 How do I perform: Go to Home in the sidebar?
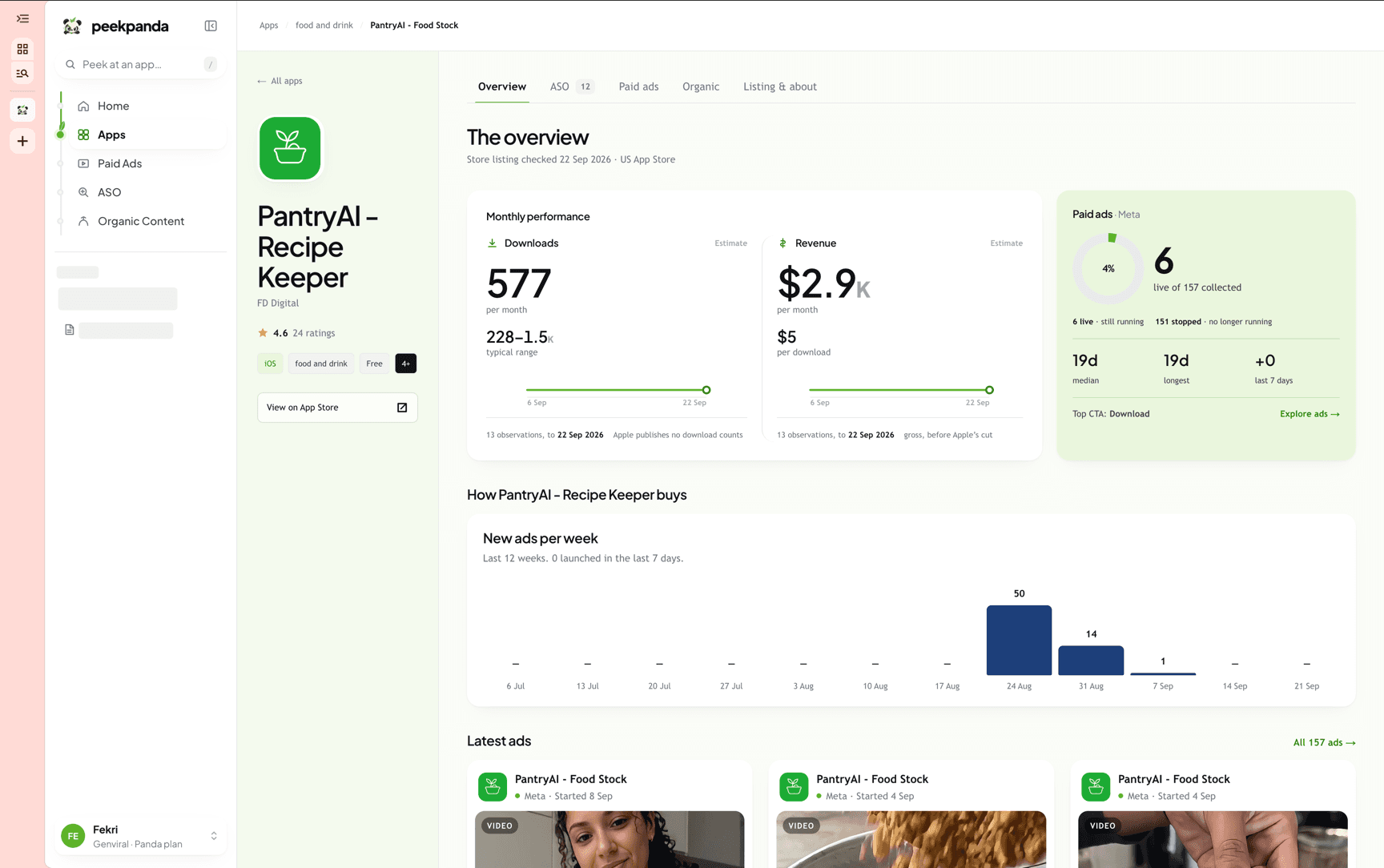coord(113,106)
